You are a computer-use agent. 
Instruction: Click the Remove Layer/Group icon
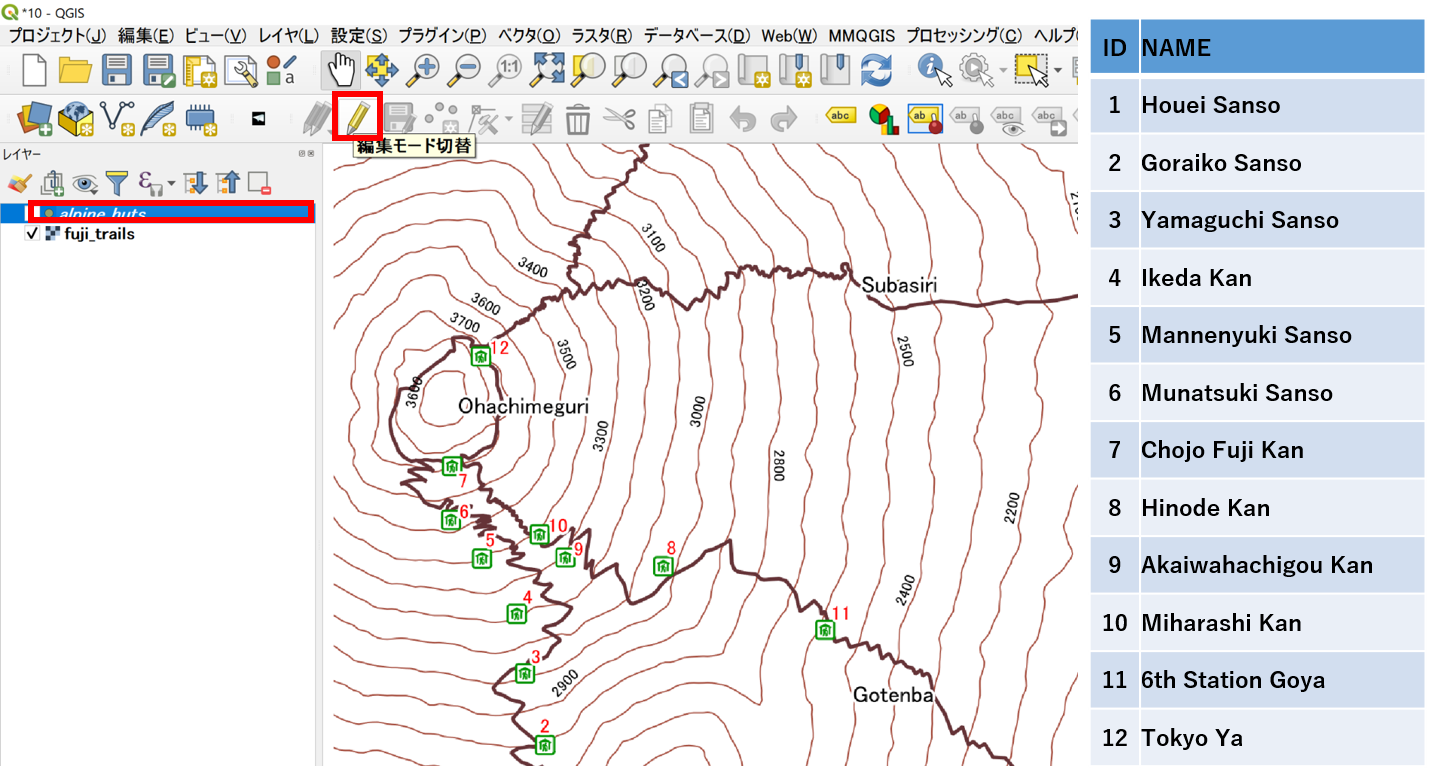coord(260,183)
